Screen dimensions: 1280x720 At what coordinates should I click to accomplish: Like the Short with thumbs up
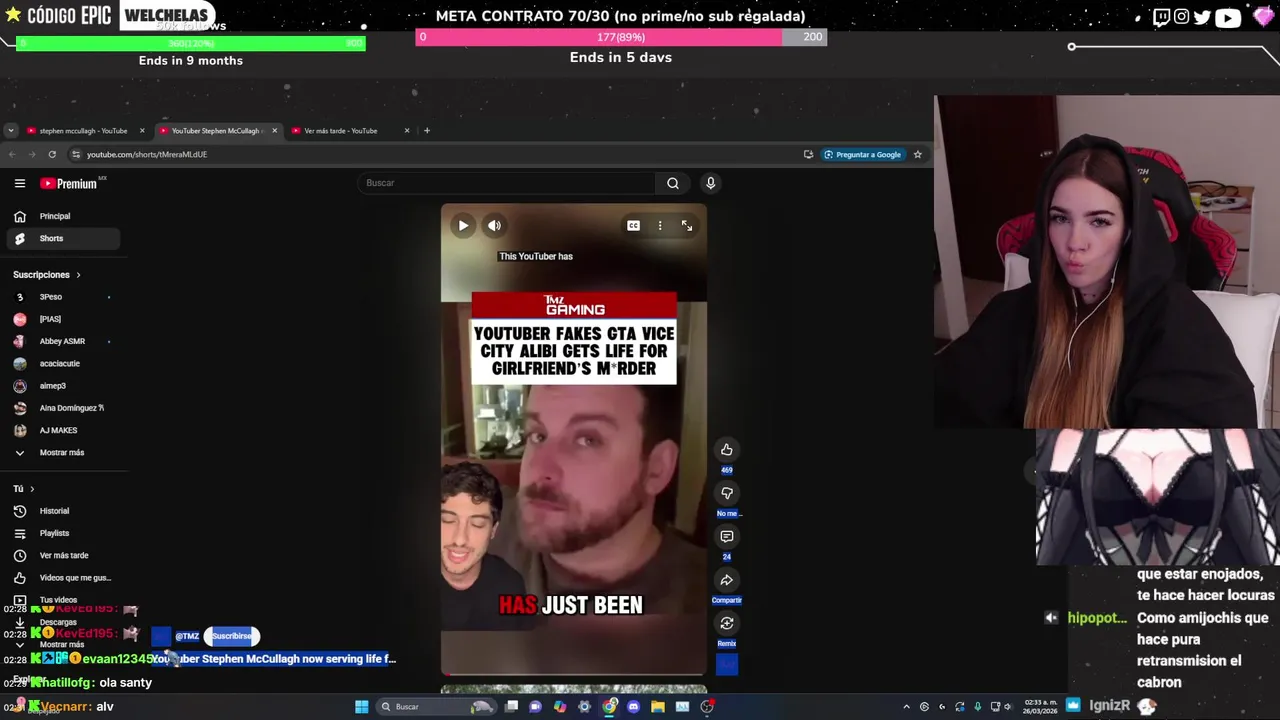click(727, 450)
